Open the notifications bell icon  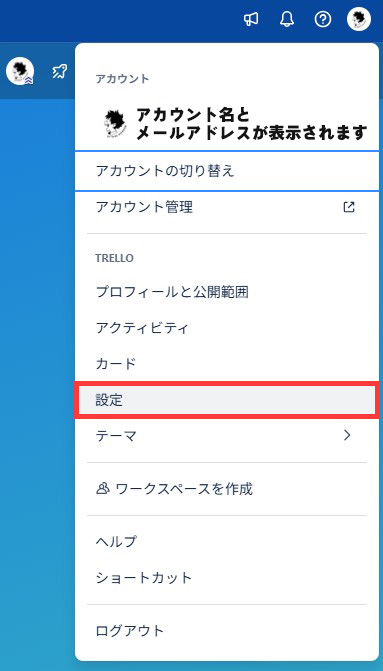287,19
